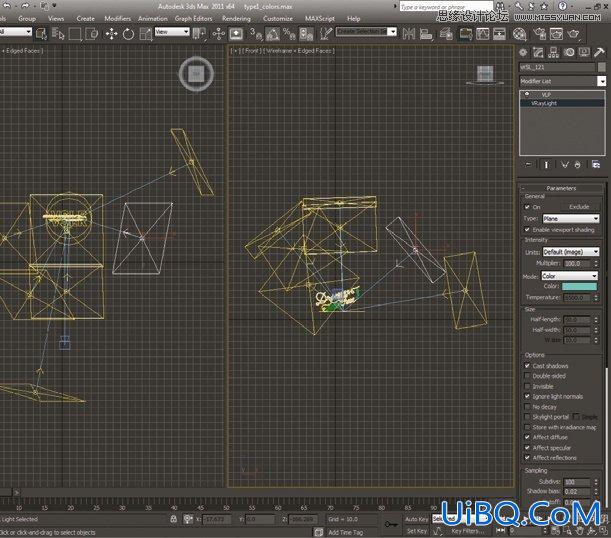Image resolution: width=611 pixels, height=538 pixels.
Task: Open Create Selection Set dropdown
Action: (366, 32)
